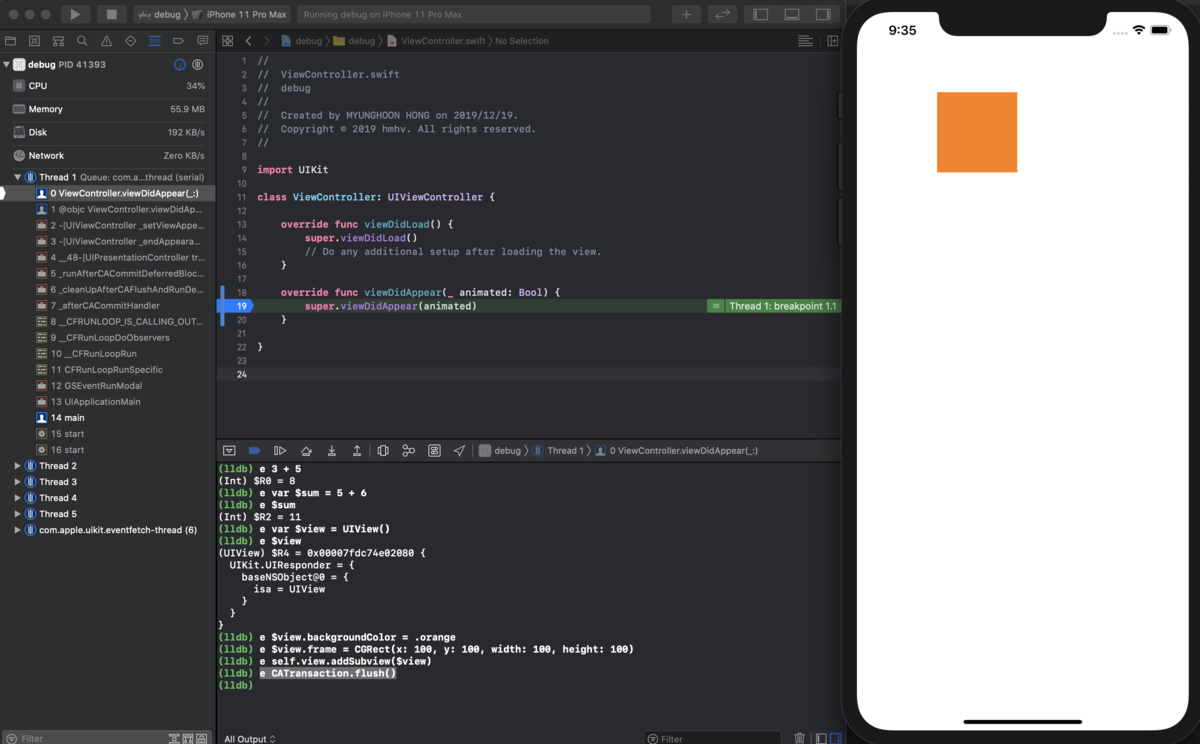Clear the console with trash icon
Image resolution: width=1200 pixels, height=744 pixels.
coord(799,738)
